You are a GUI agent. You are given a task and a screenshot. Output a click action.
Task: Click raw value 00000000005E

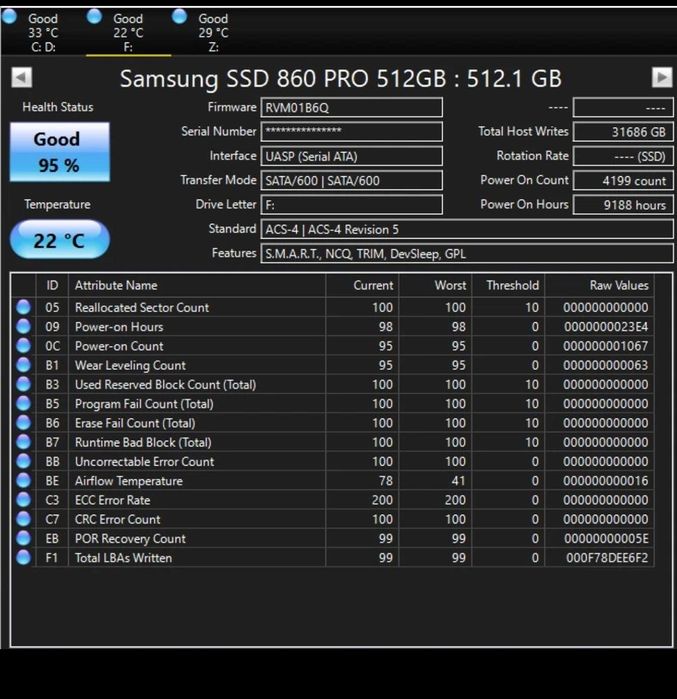[606, 539]
